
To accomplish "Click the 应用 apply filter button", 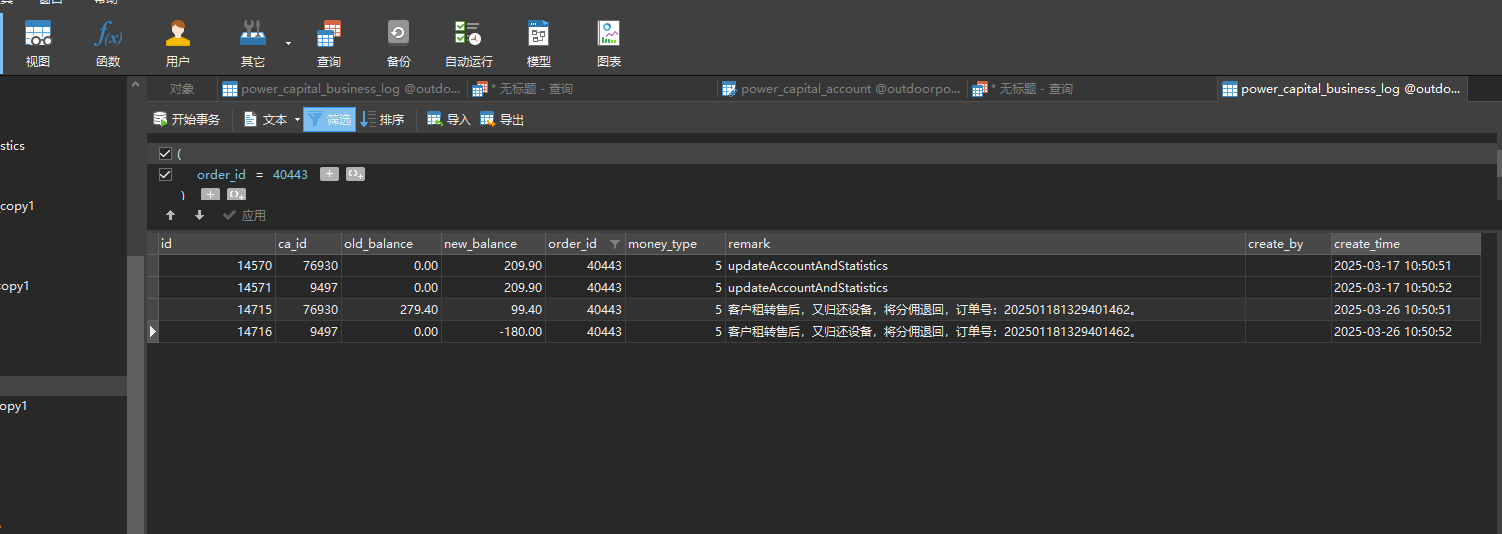I will coord(244,215).
